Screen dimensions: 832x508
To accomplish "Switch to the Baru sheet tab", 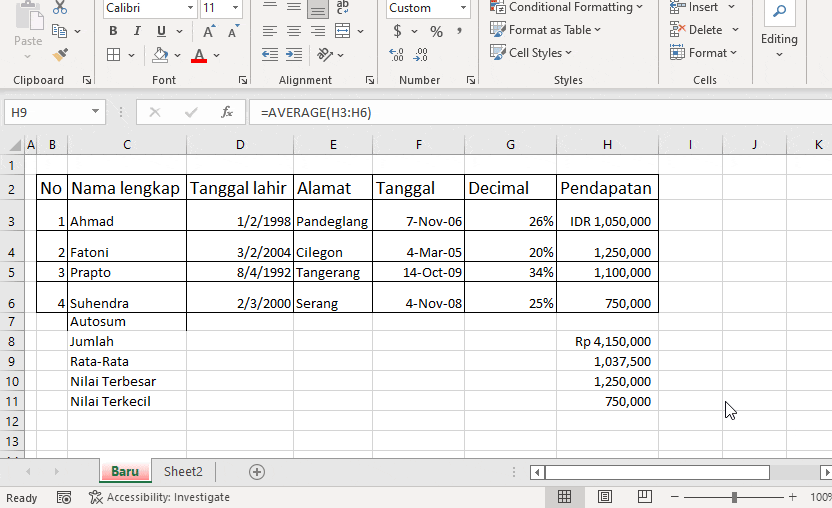I will point(125,471).
